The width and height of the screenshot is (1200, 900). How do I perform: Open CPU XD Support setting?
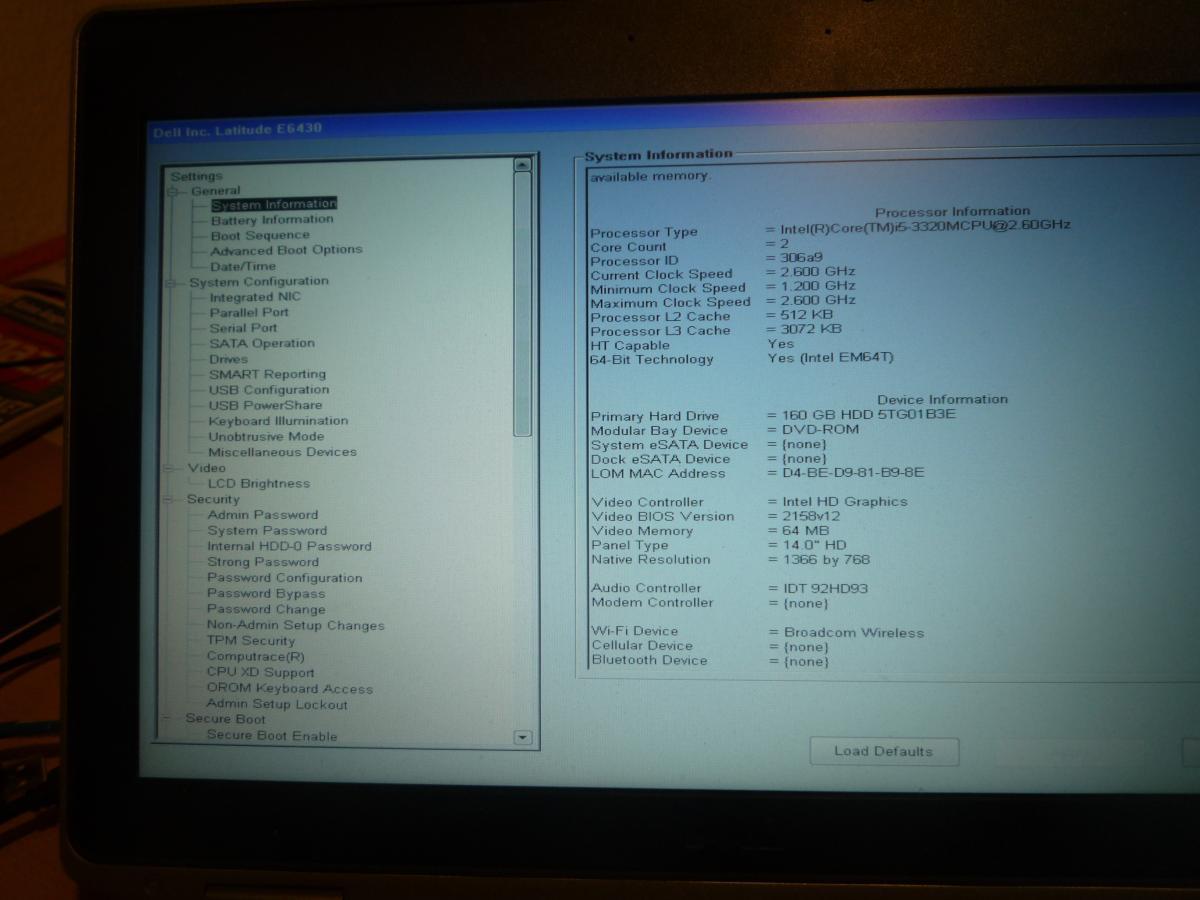coord(260,673)
